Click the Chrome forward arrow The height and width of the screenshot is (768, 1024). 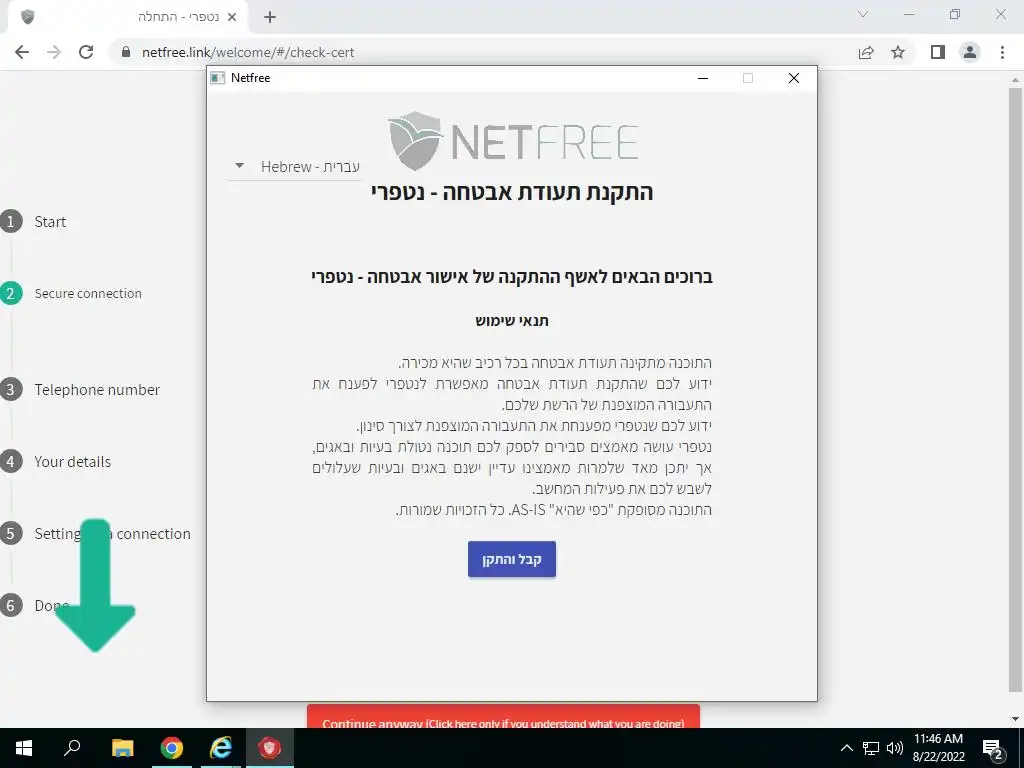pos(54,52)
